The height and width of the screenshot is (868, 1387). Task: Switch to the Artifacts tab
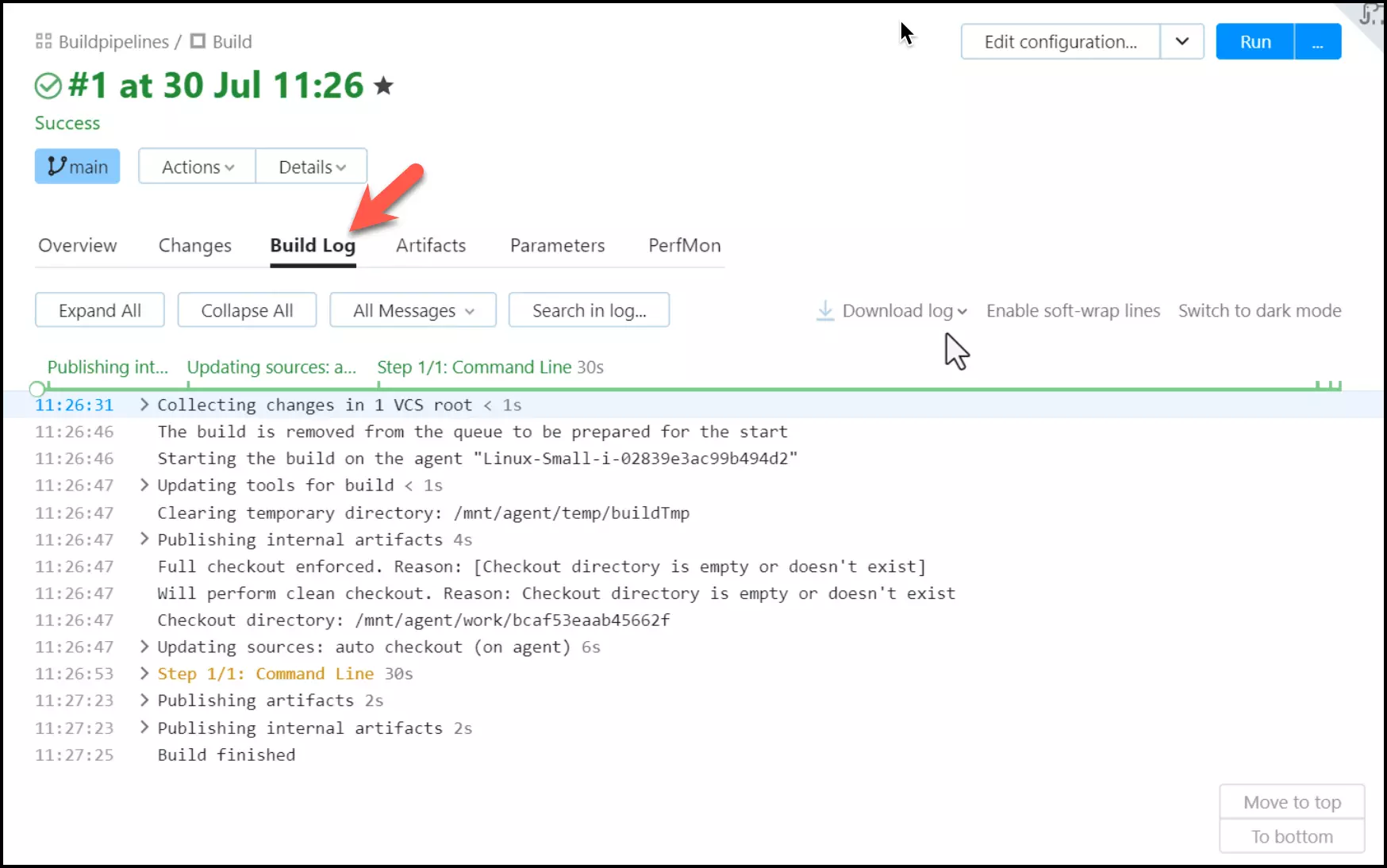click(x=431, y=245)
